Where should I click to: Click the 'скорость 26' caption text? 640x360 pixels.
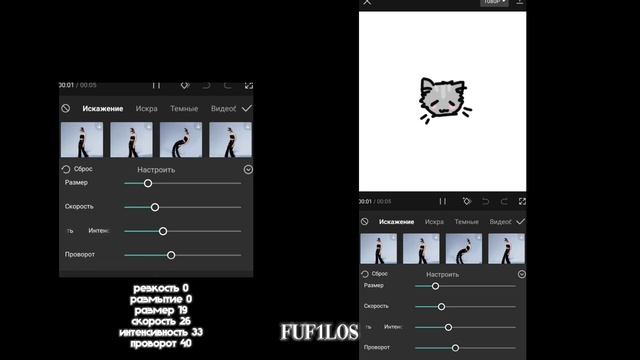(x=161, y=321)
